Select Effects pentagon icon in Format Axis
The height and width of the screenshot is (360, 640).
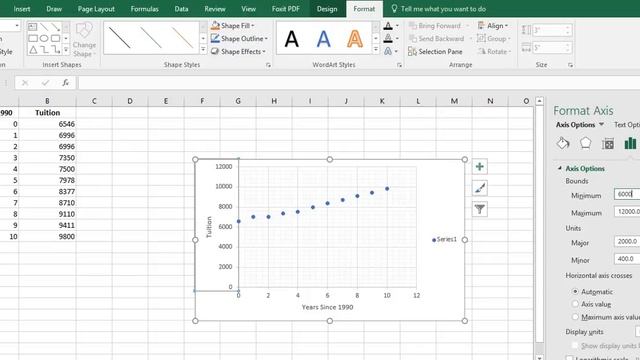click(x=585, y=143)
